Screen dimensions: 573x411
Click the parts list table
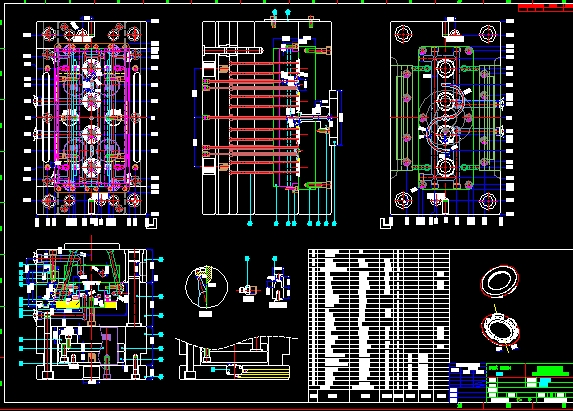pyautogui.click(x=379, y=326)
